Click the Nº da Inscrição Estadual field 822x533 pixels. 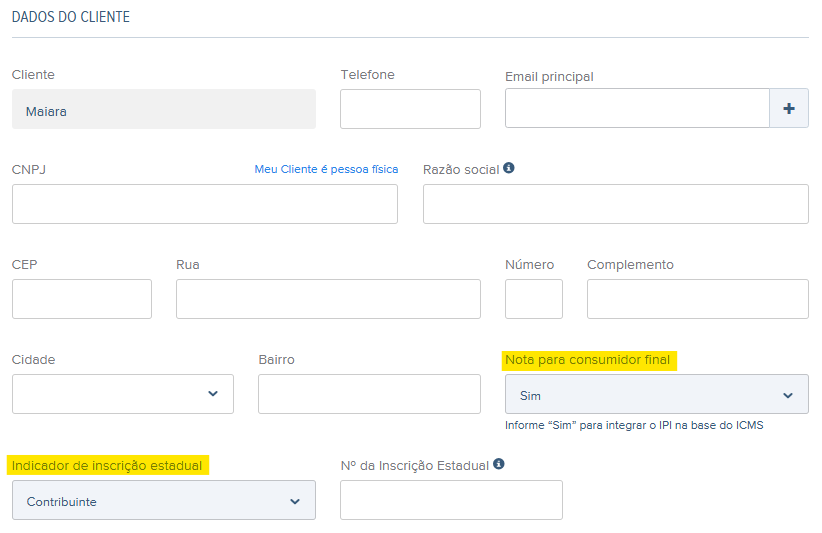coord(451,500)
